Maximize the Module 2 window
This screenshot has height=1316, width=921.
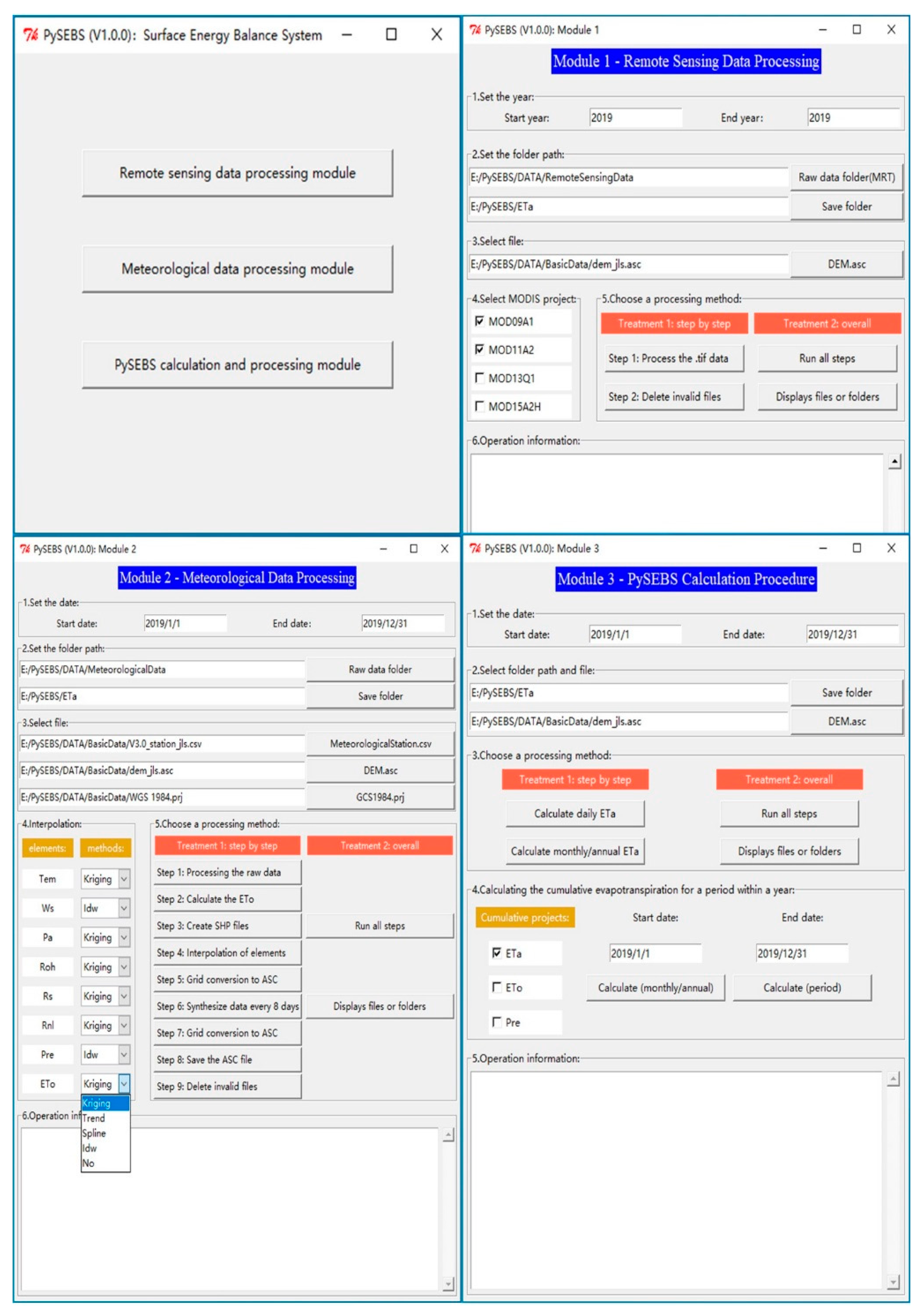413,549
